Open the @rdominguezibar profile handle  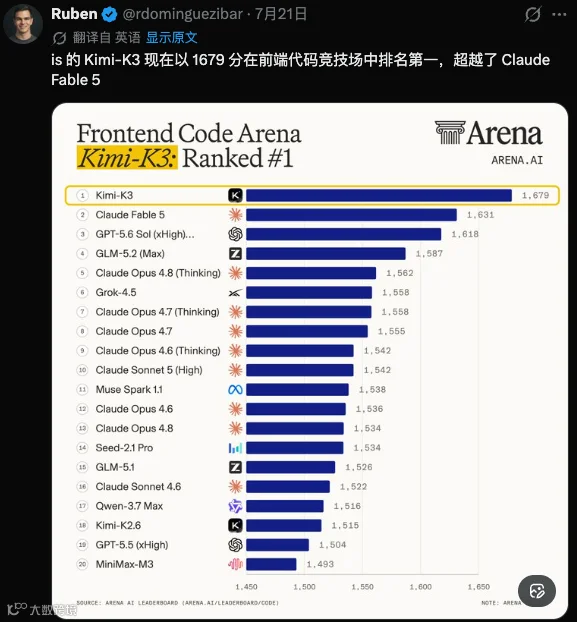182,14
